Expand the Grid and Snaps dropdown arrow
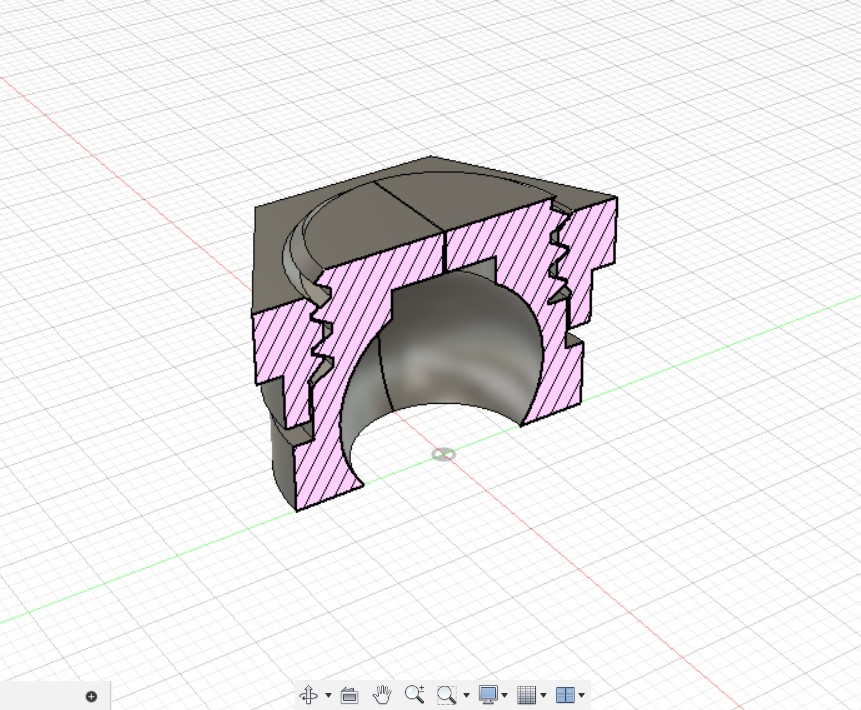This screenshot has width=861, height=710. [x=544, y=695]
